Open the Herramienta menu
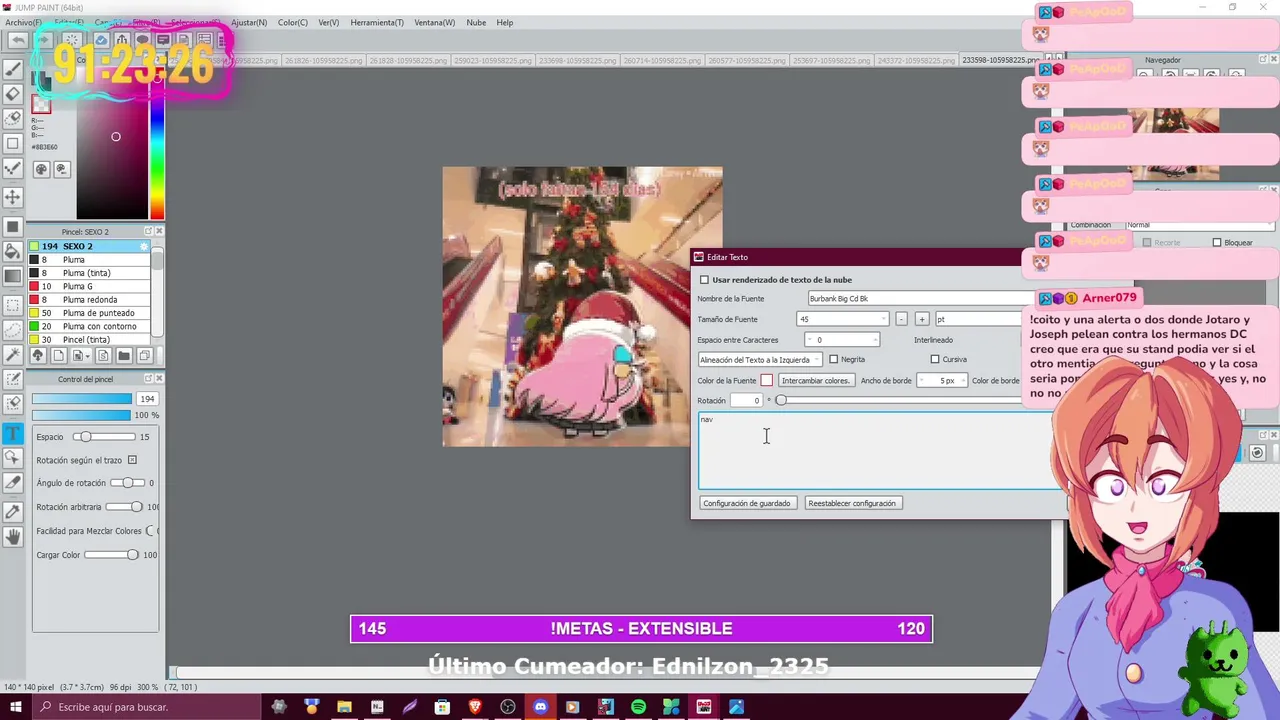Viewport: 1280px width, 720px height. 377,22
